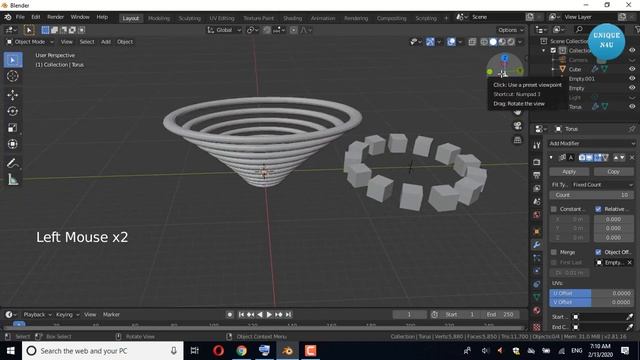Choose the Move tool

(13, 95)
